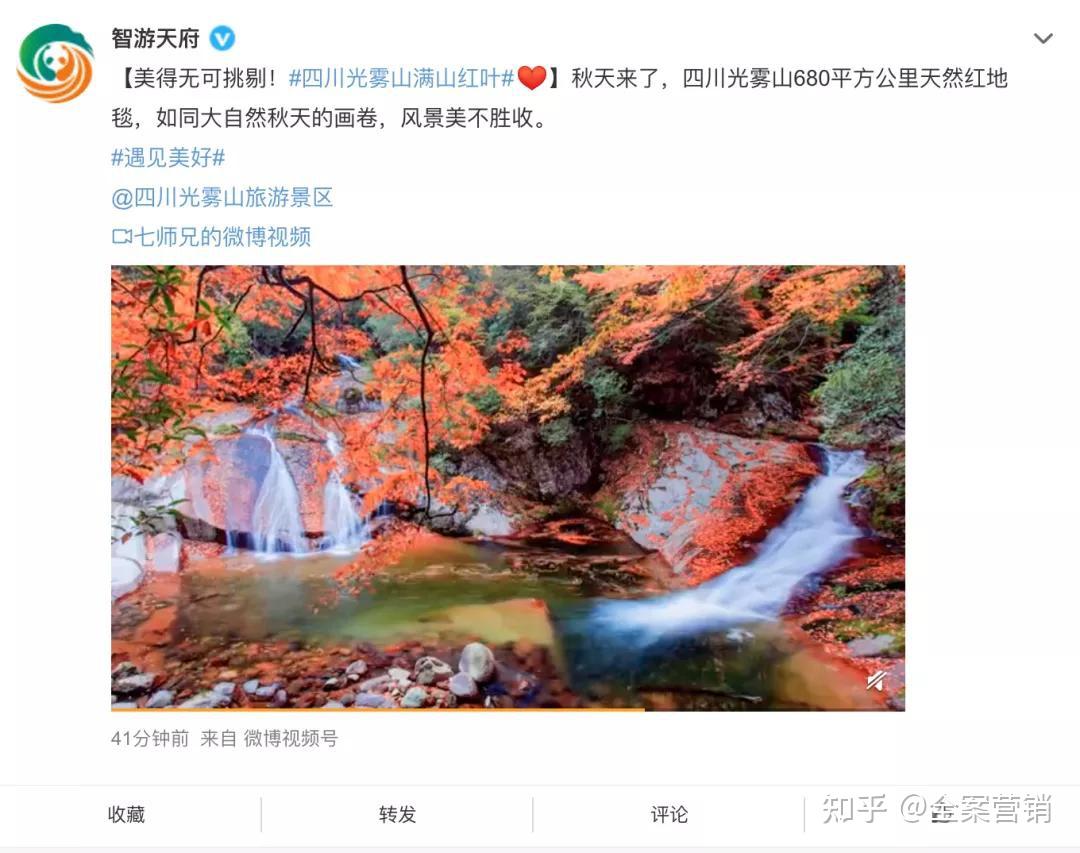
Task: Select 评论 to comment
Action: tap(669, 814)
